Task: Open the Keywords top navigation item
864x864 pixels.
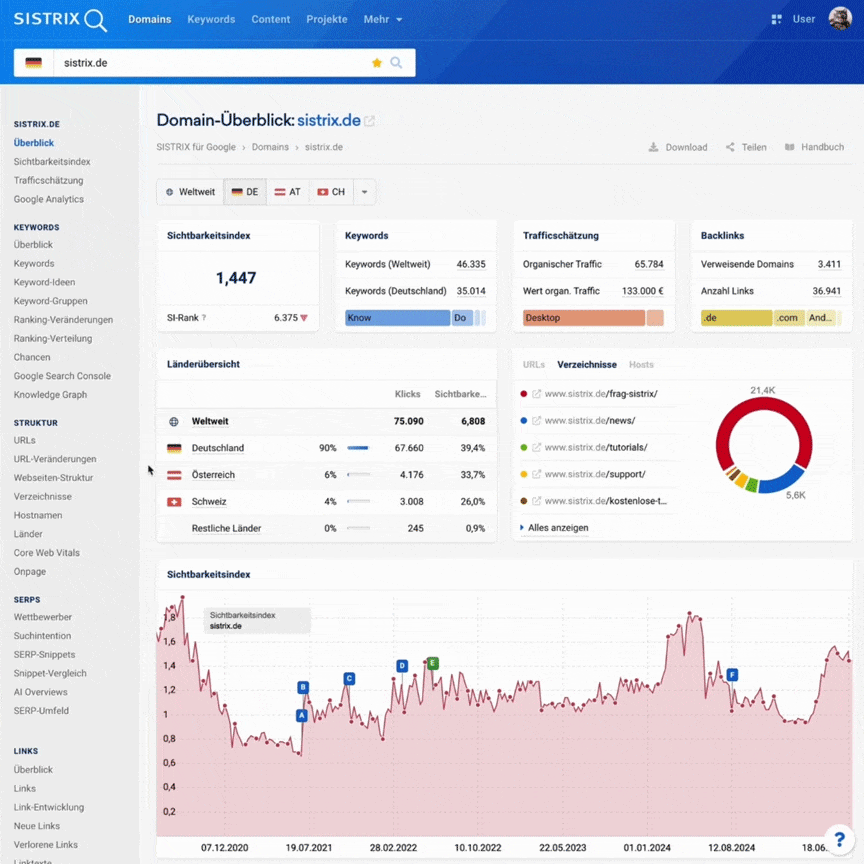Action: pyautogui.click(x=211, y=19)
